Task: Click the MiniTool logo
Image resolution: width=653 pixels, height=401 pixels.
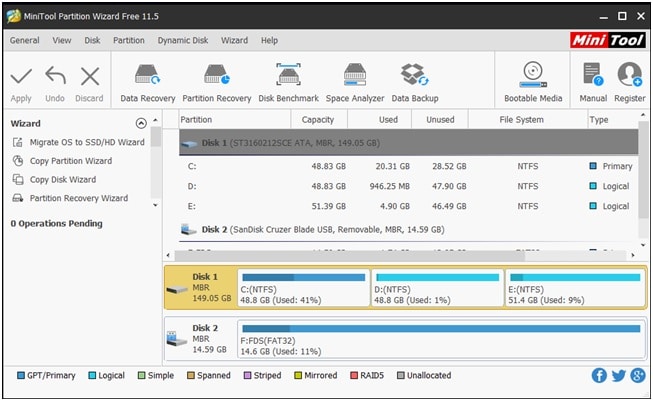Action: click(x=608, y=40)
